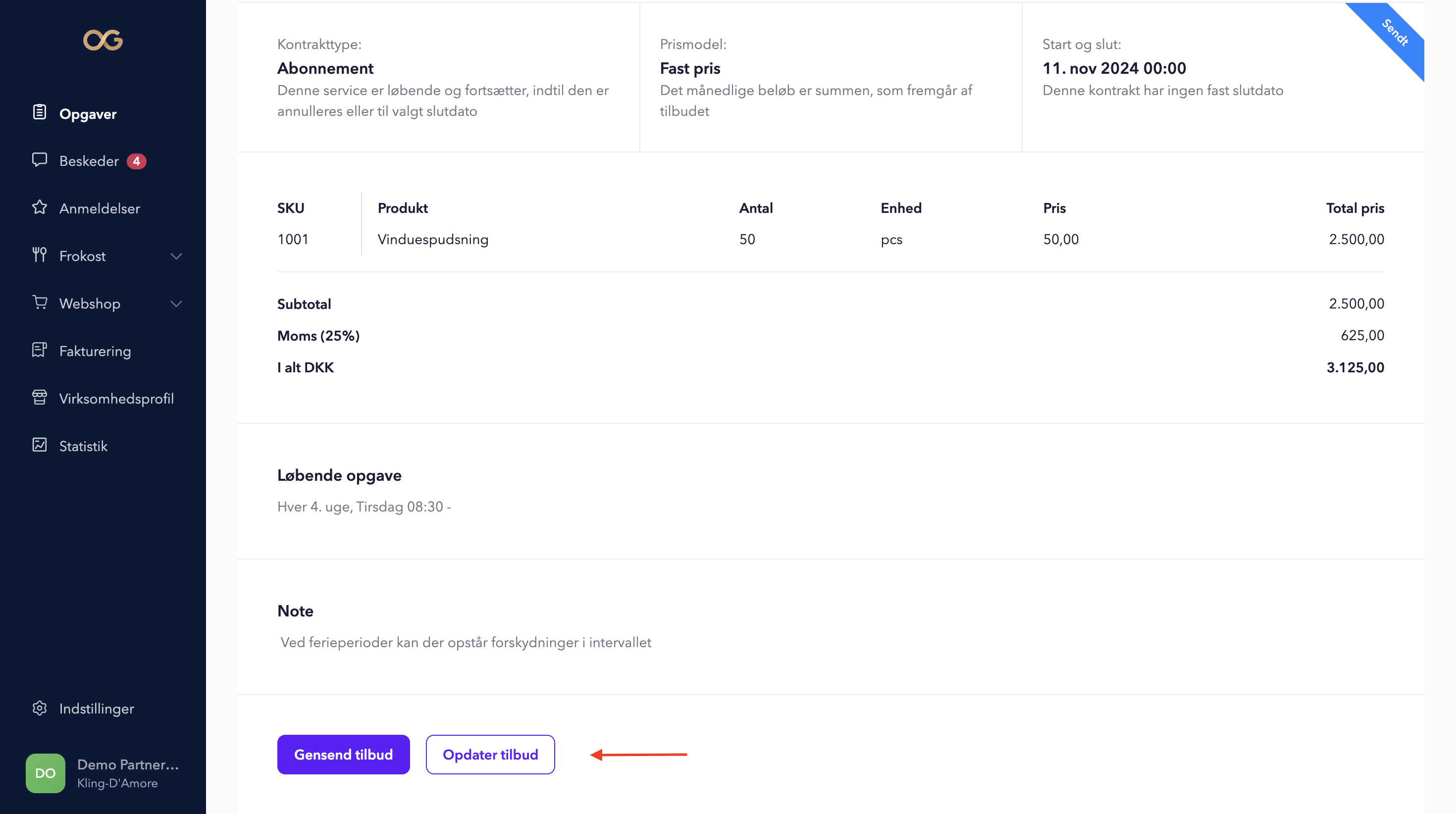Click the Virksomhedsprofil storefront icon

click(40, 398)
